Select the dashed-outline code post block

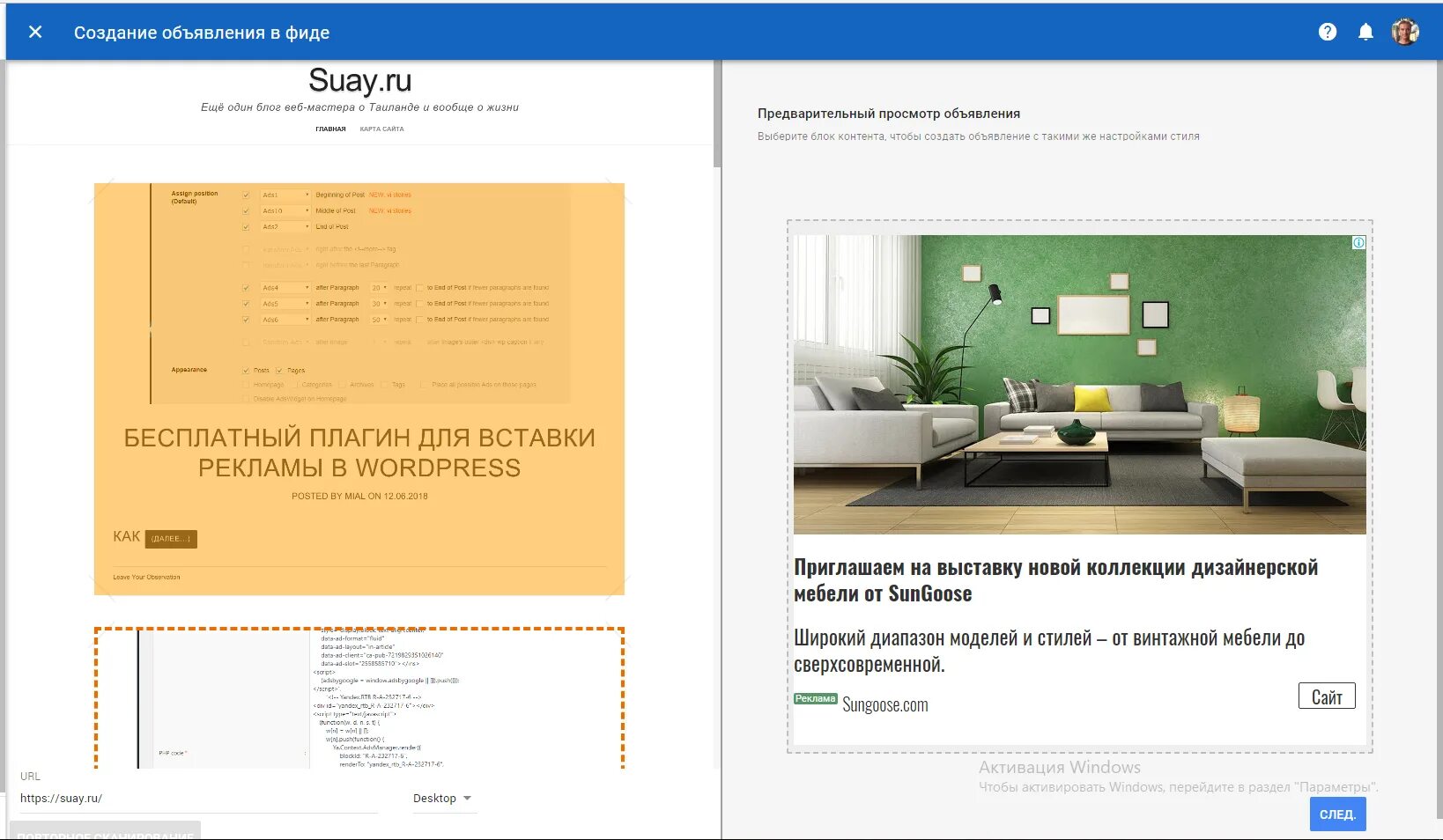[359, 698]
